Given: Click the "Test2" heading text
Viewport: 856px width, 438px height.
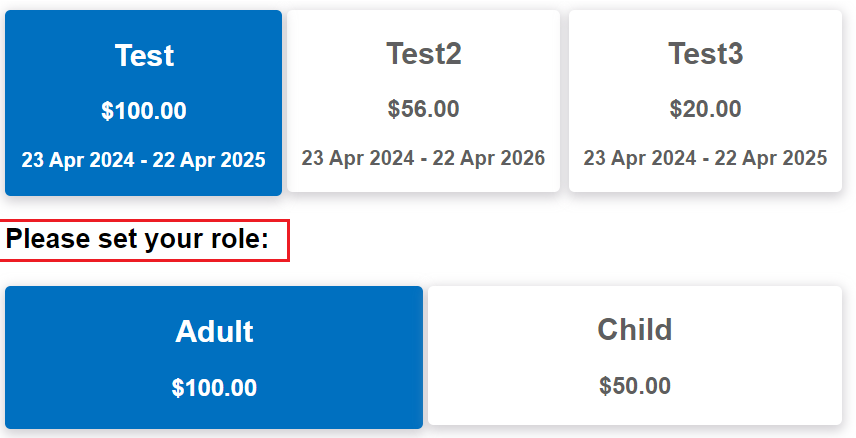Looking at the screenshot, I should pos(424,53).
